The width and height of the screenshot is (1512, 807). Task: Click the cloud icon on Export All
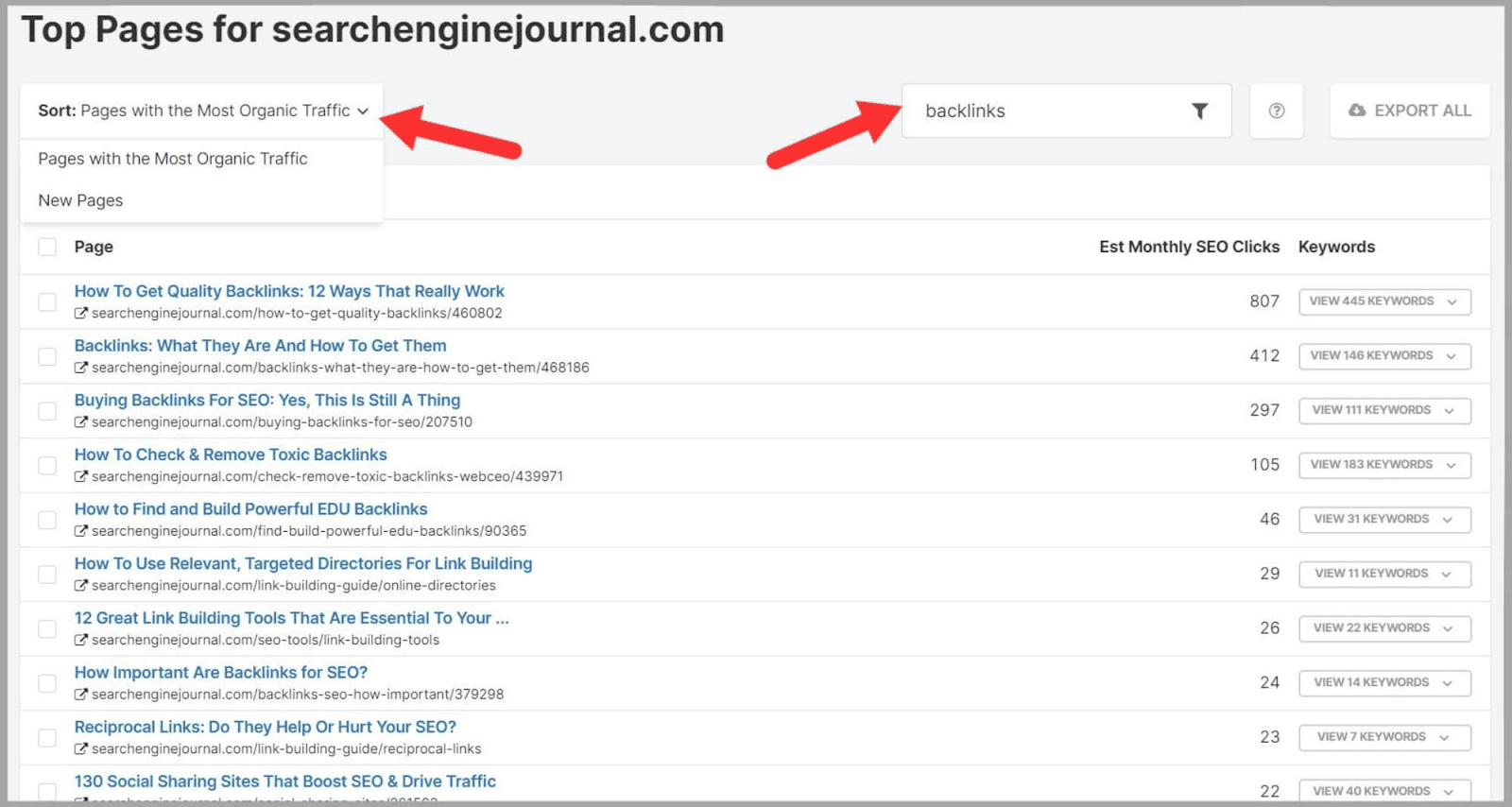1357,111
